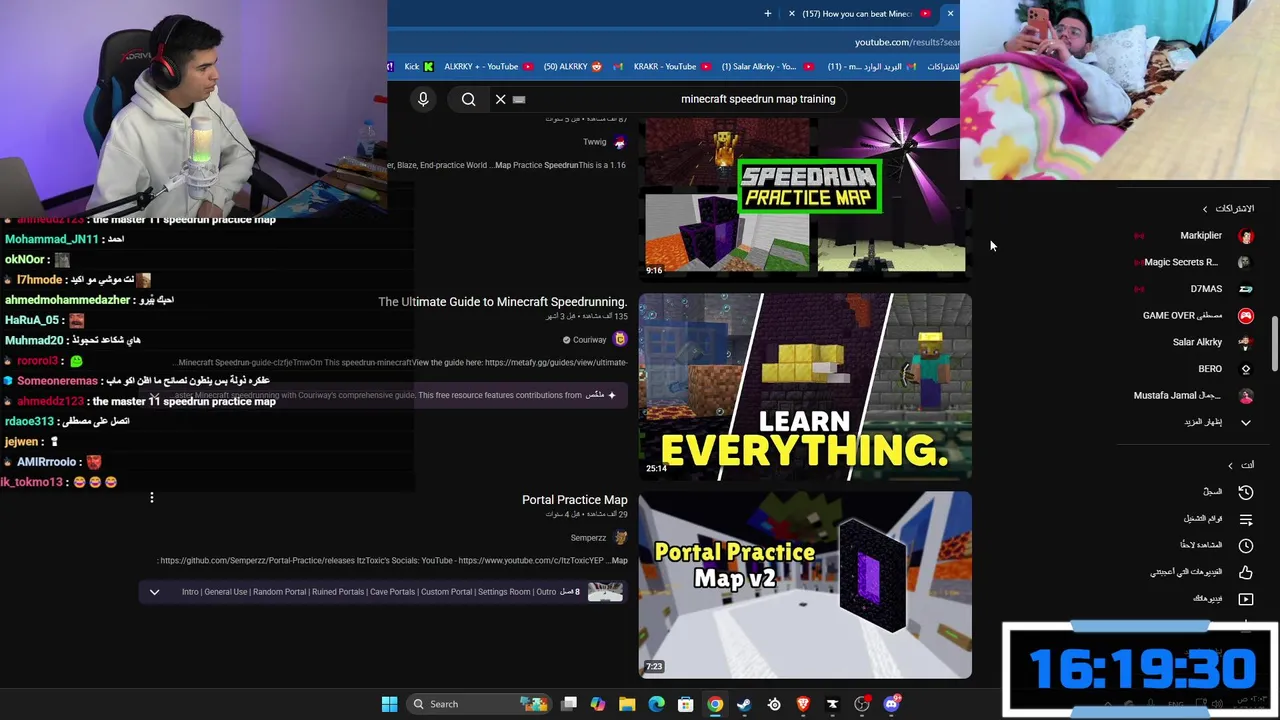
Task: Open Discord from the taskbar
Action: point(891,704)
